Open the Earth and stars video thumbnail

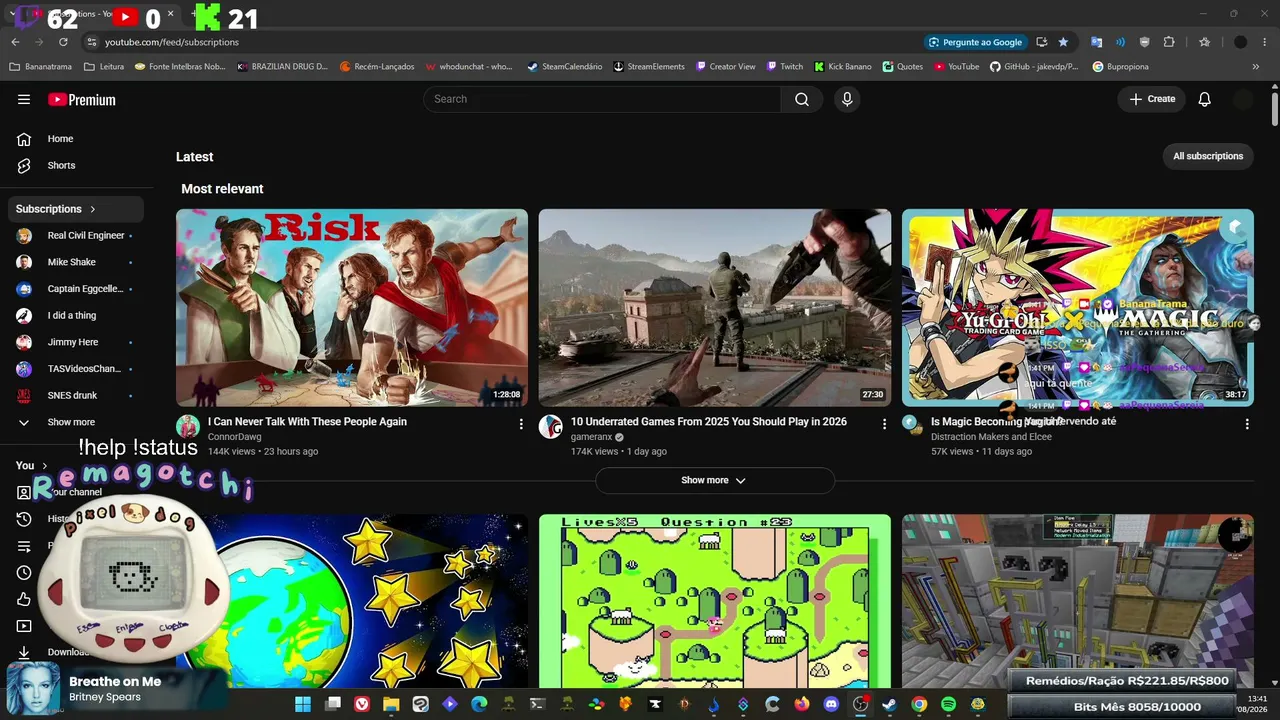pyautogui.click(x=352, y=601)
